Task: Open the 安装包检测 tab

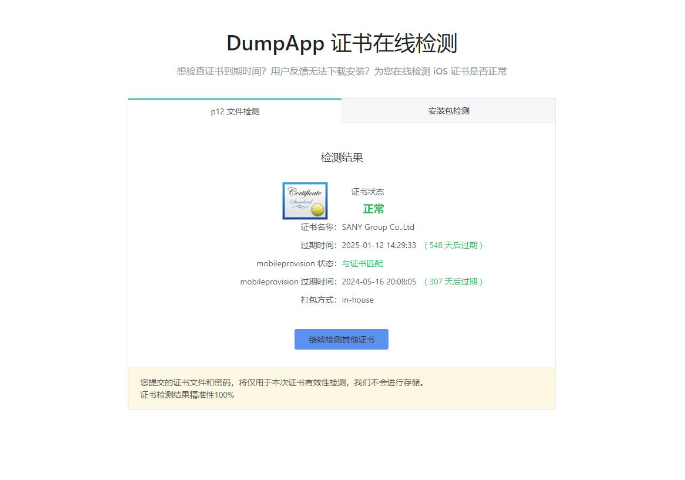Action: click(x=448, y=111)
